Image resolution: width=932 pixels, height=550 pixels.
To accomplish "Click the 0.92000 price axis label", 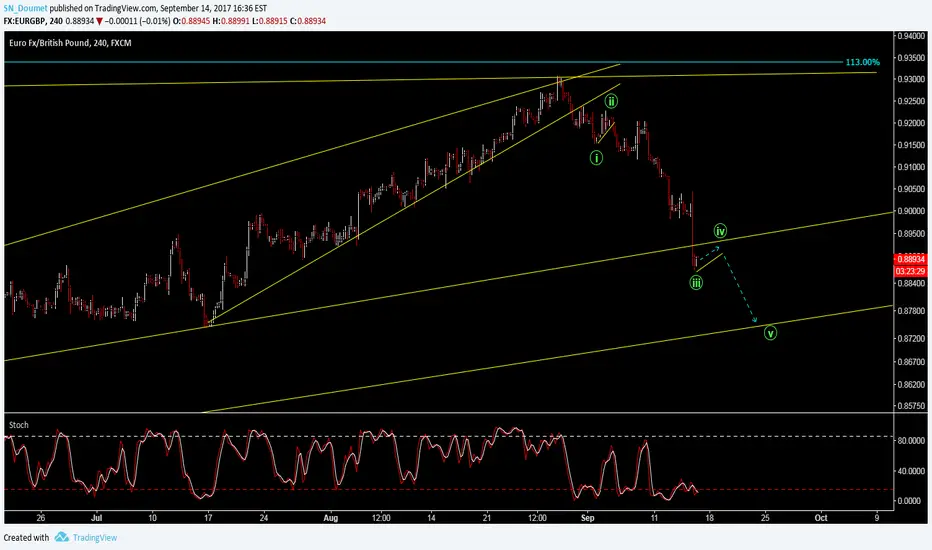I will pos(911,123).
